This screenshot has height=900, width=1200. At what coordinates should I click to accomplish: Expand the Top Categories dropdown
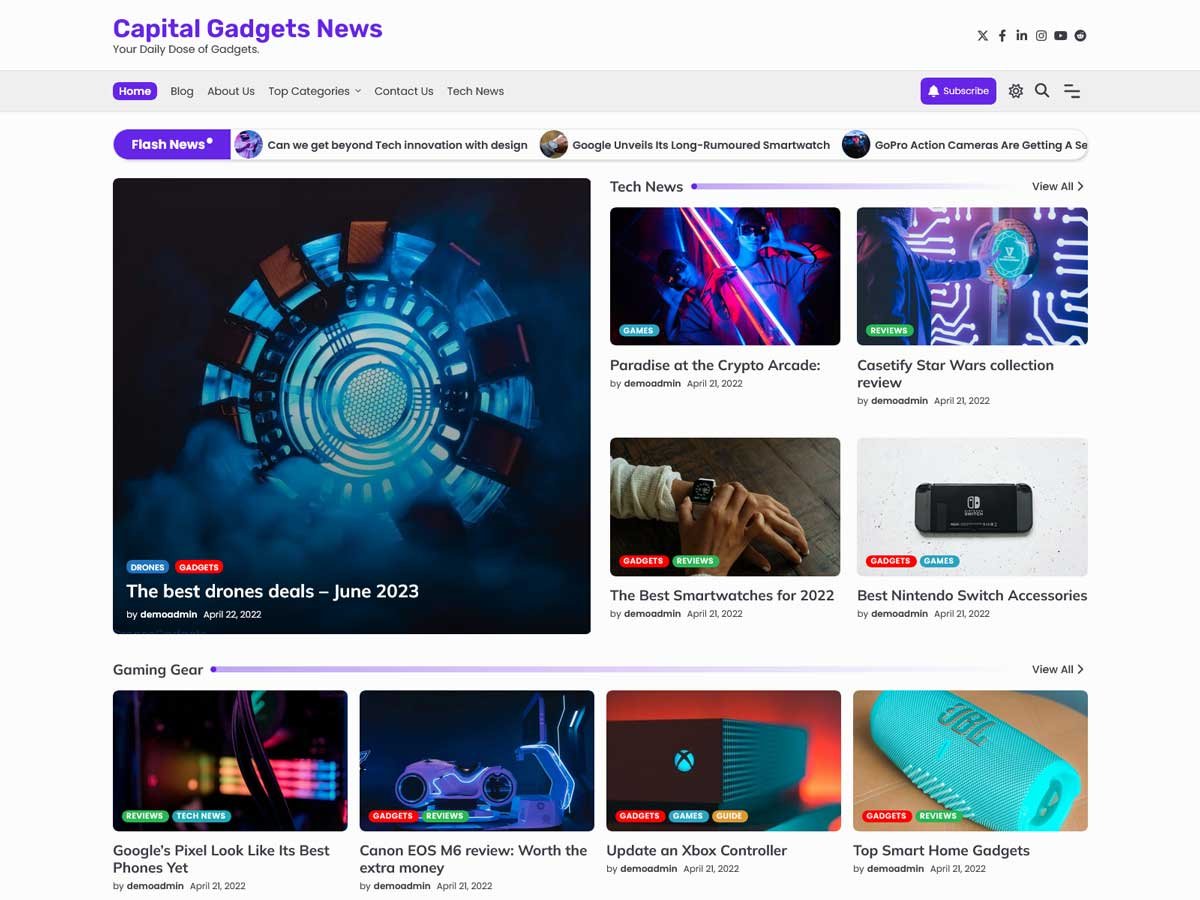click(314, 91)
